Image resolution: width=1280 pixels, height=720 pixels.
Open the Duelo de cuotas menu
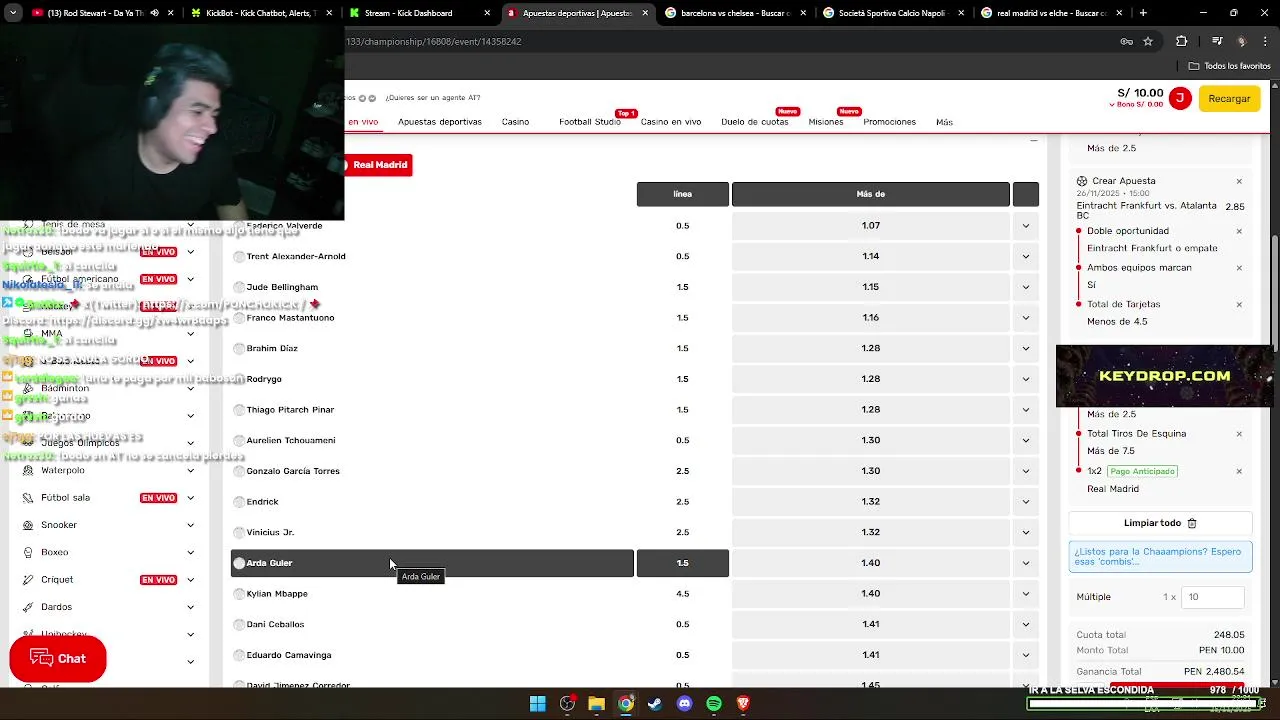click(x=755, y=122)
